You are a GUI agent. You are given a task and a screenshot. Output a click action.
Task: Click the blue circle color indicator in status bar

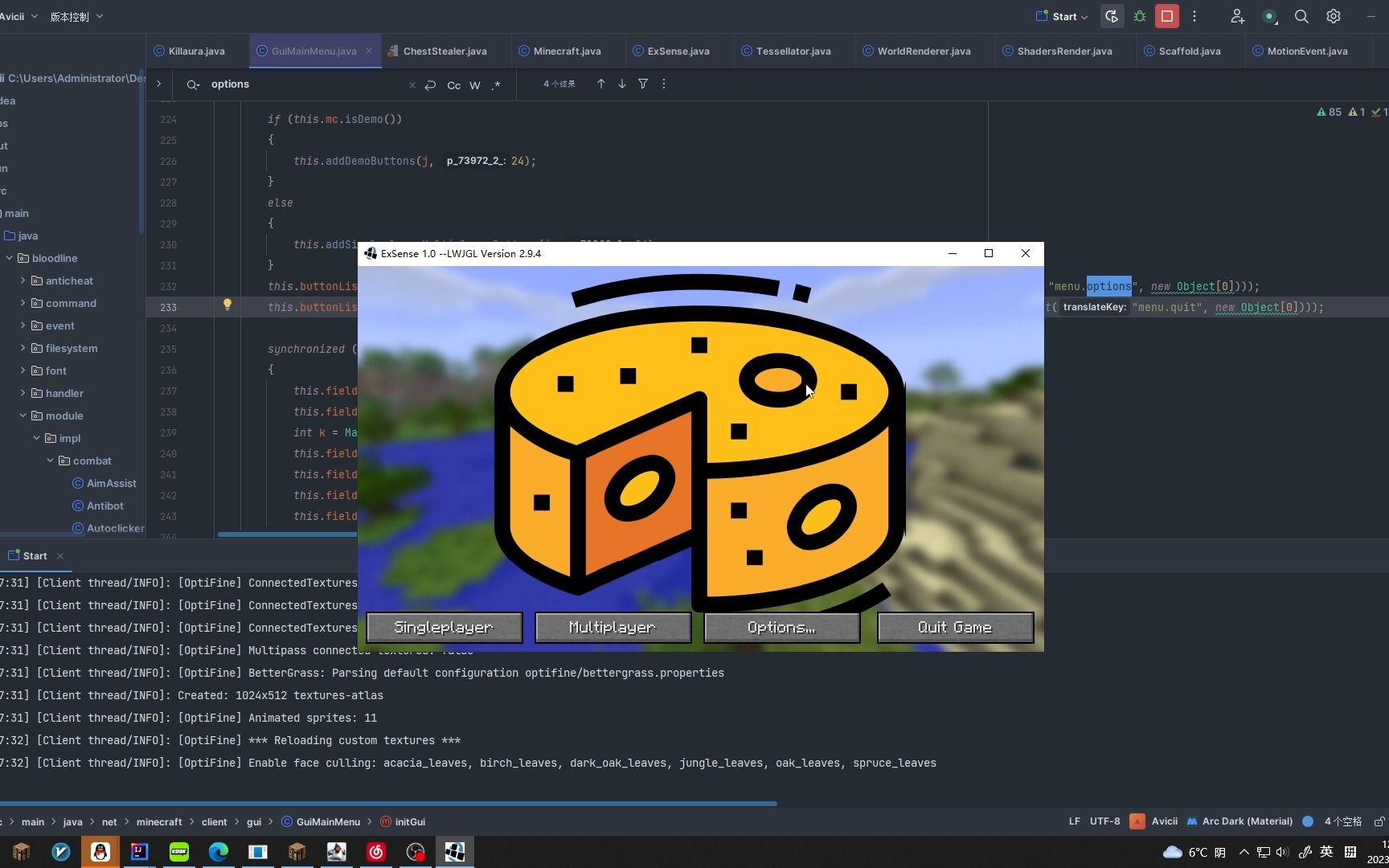(x=1308, y=821)
